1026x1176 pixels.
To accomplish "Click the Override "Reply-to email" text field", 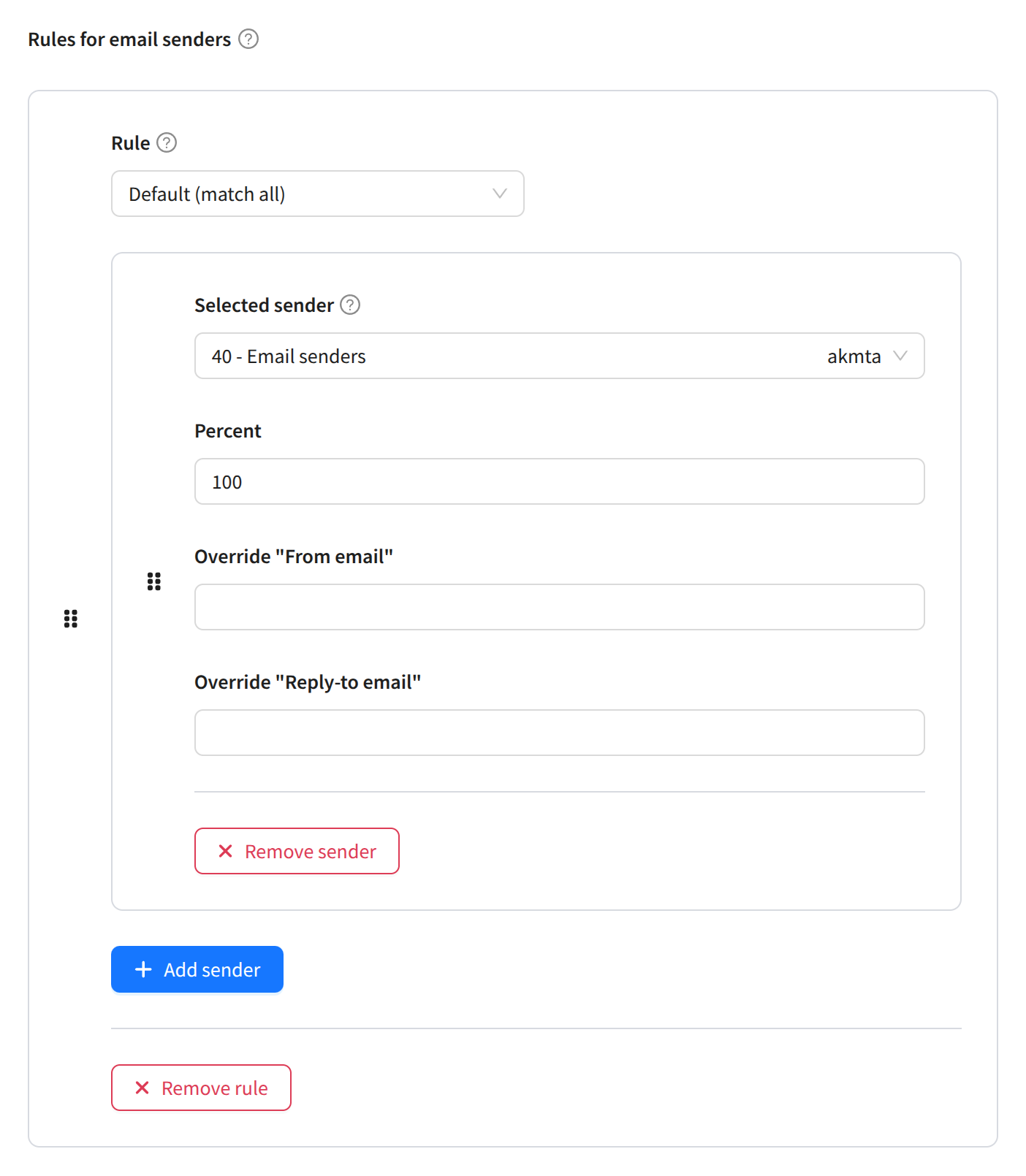I will [559, 733].
